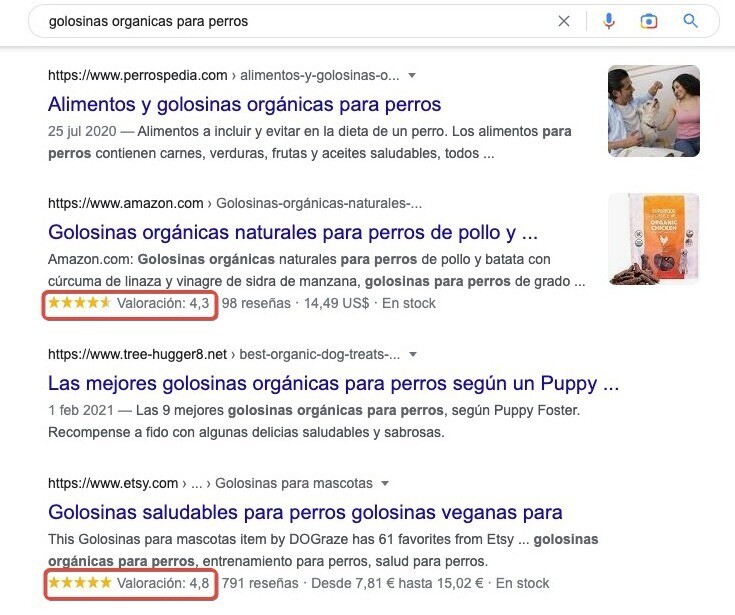The height and width of the screenshot is (615, 735).
Task: Click the https://www.amazon.com URL breadcrumb
Action: (x=126, y=203)
